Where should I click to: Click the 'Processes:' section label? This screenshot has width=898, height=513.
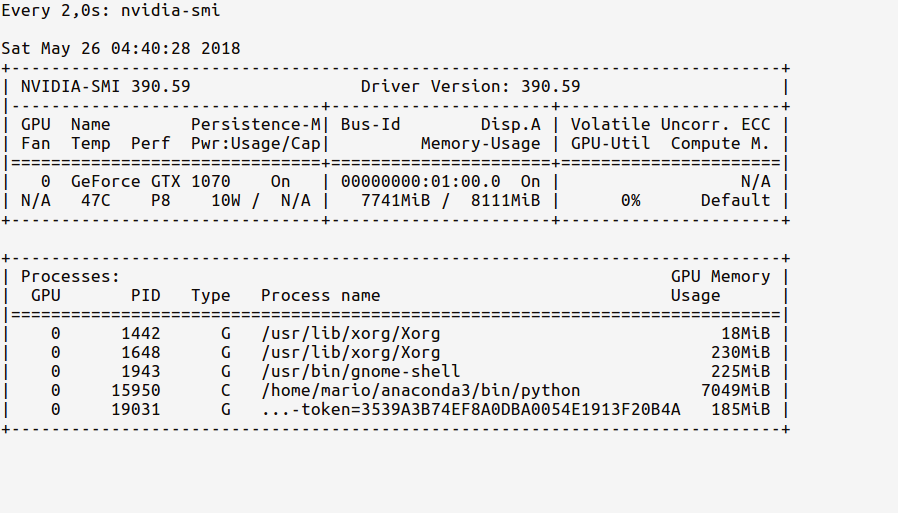click(70, 277)
